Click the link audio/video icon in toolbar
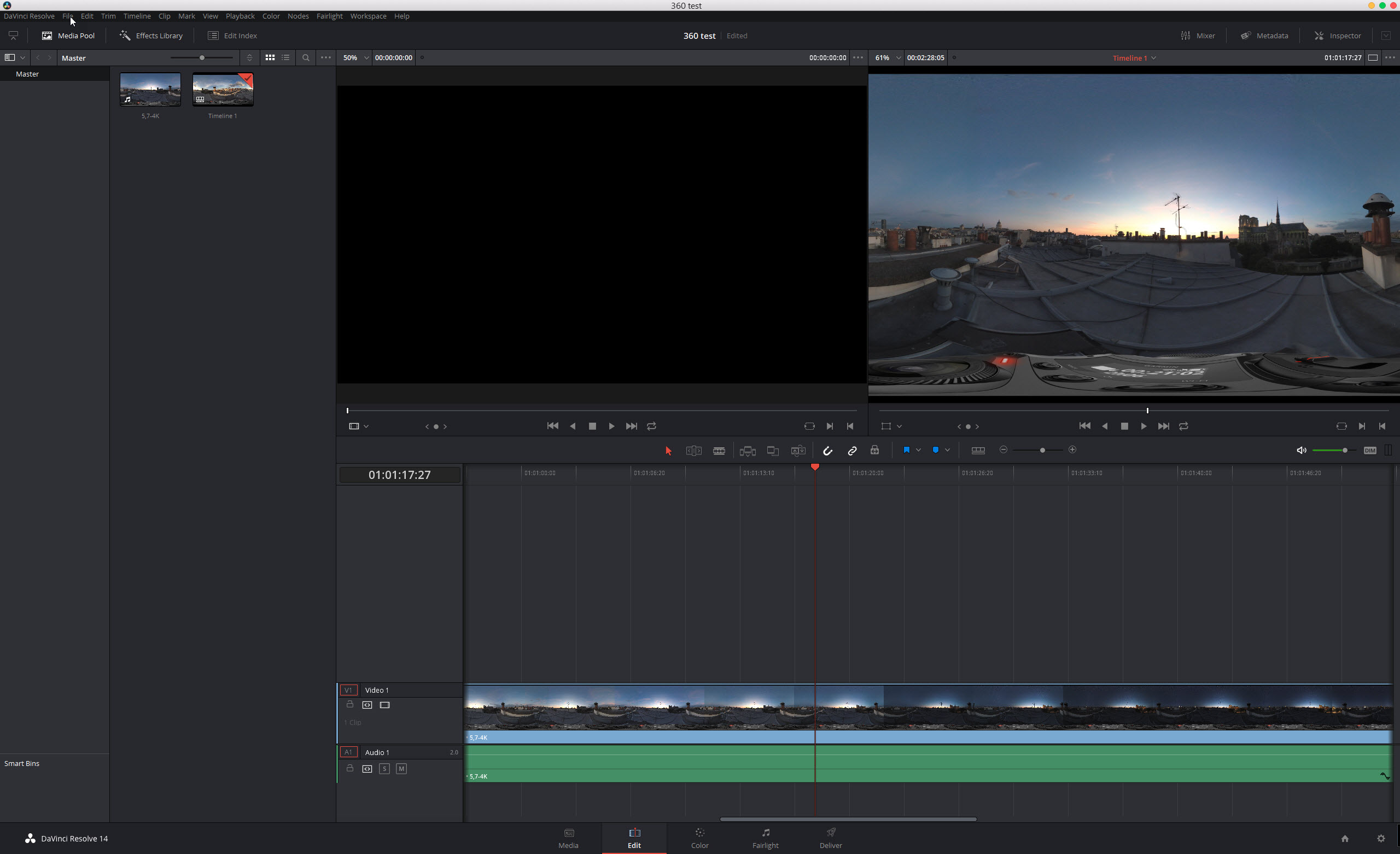 tap(852, 450)
